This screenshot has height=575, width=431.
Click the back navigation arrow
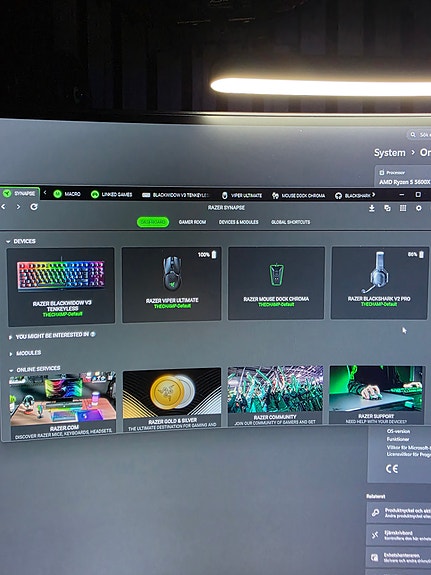[x=4, y=207]
